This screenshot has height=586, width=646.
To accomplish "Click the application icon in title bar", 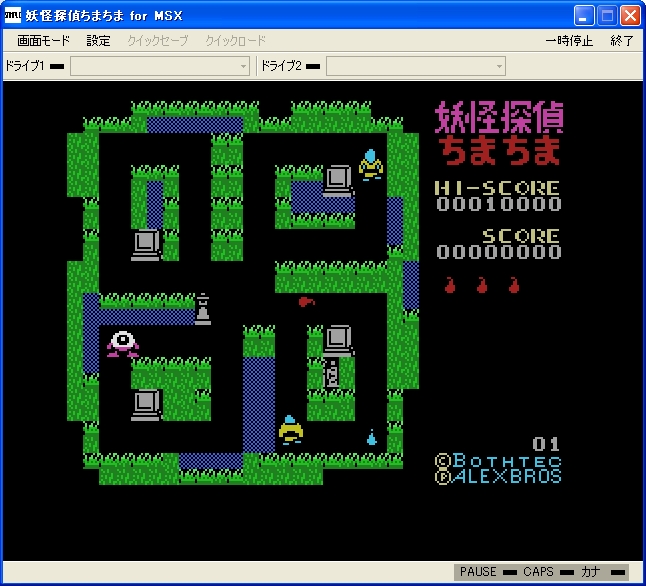I will (x=12, y=15).
